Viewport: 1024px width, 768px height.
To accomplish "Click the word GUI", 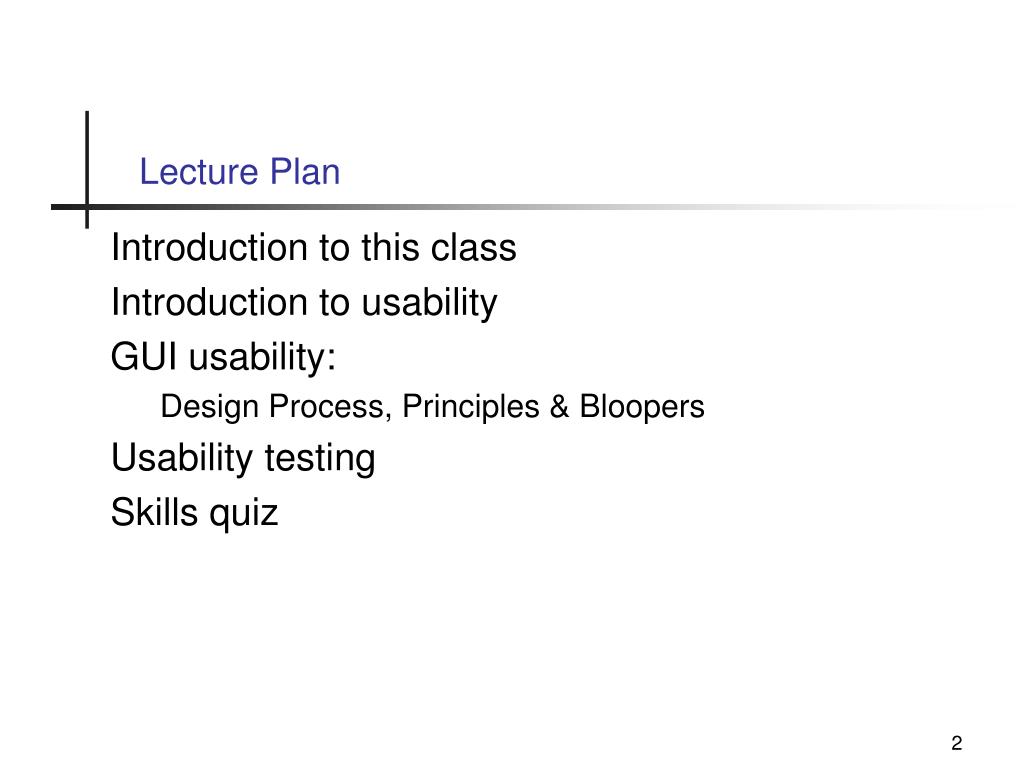I will tap(144, 357).
